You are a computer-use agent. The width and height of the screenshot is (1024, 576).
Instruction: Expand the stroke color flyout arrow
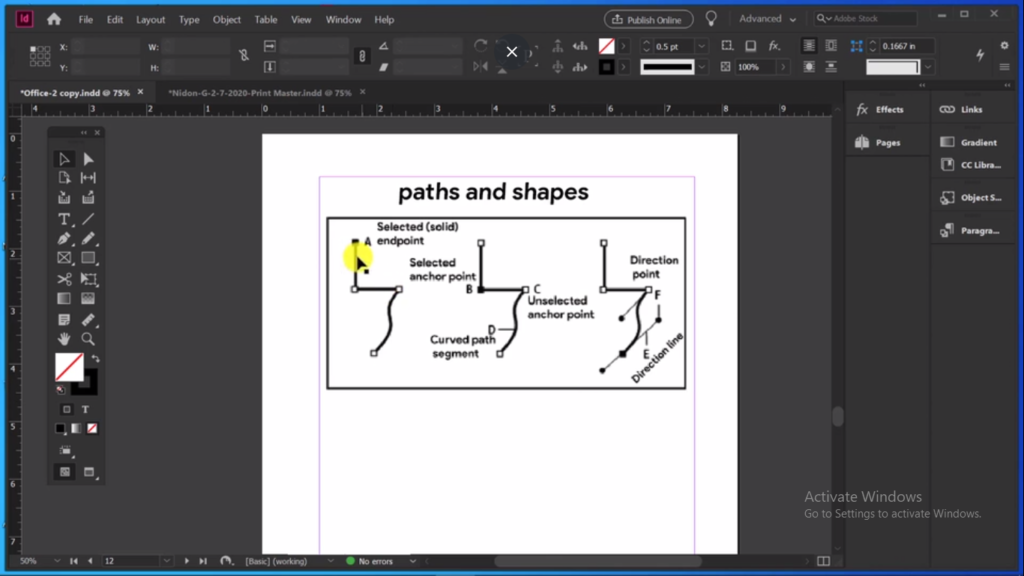tap(624, 67)
